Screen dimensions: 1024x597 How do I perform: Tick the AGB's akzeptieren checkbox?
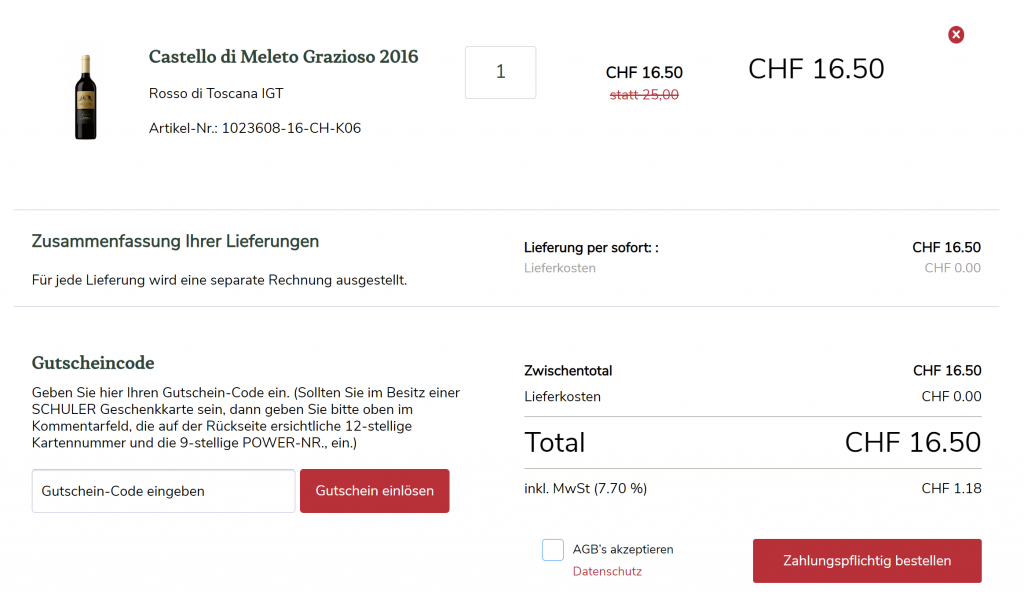tap(553, 550)
